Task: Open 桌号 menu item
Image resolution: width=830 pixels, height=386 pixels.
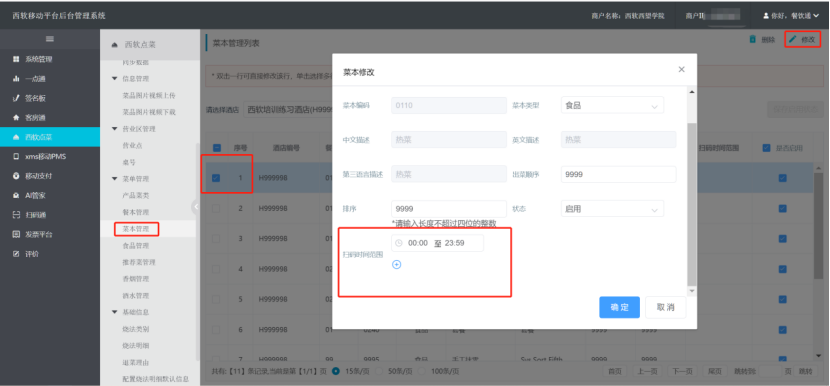Action: coord(129,162)
